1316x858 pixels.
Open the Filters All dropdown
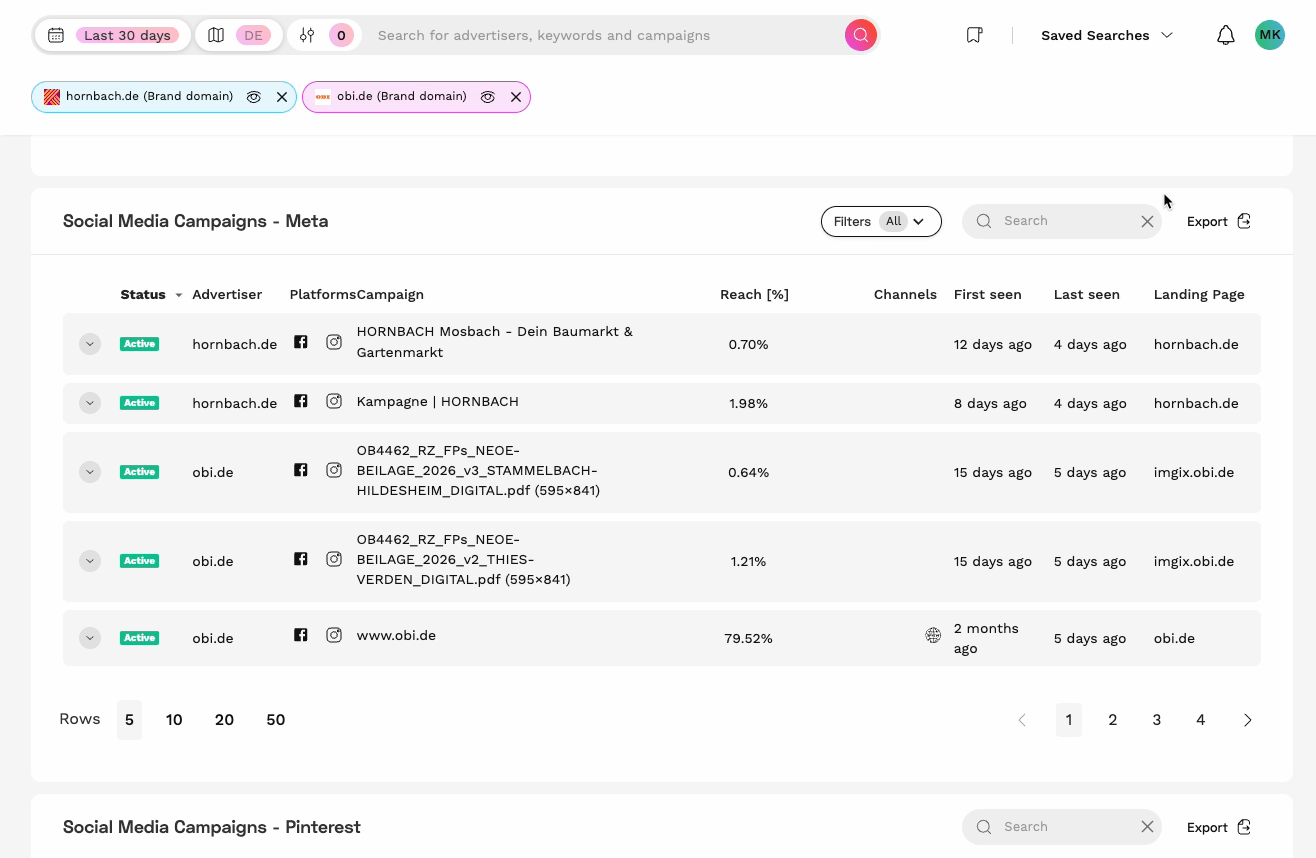tap(880, 221)
